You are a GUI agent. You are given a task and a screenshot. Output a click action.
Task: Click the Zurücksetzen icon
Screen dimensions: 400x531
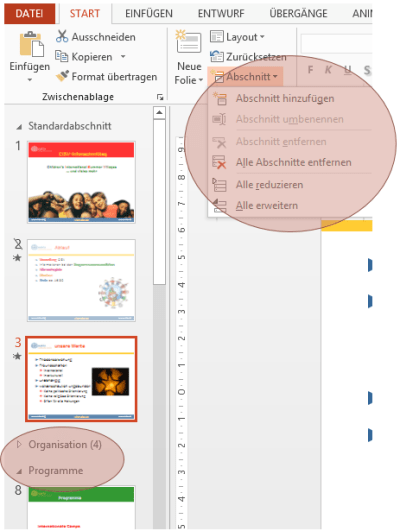(x=217, y=56)
